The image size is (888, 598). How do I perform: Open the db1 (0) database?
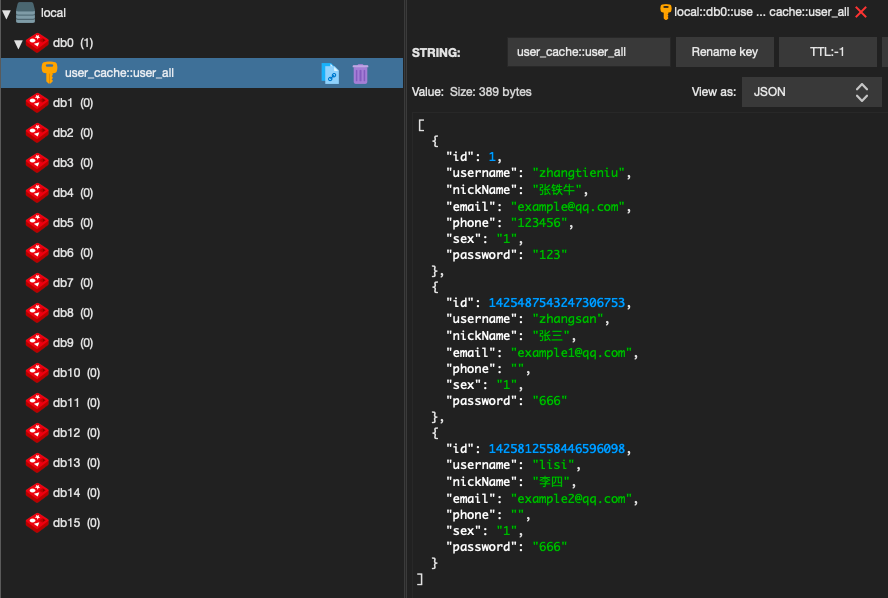click(x=72, y=102)
